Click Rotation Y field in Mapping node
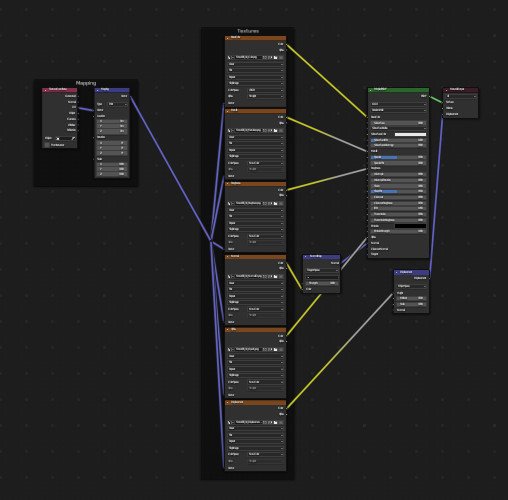The height and width of the screenshot is (500, 508). (112, 148)
